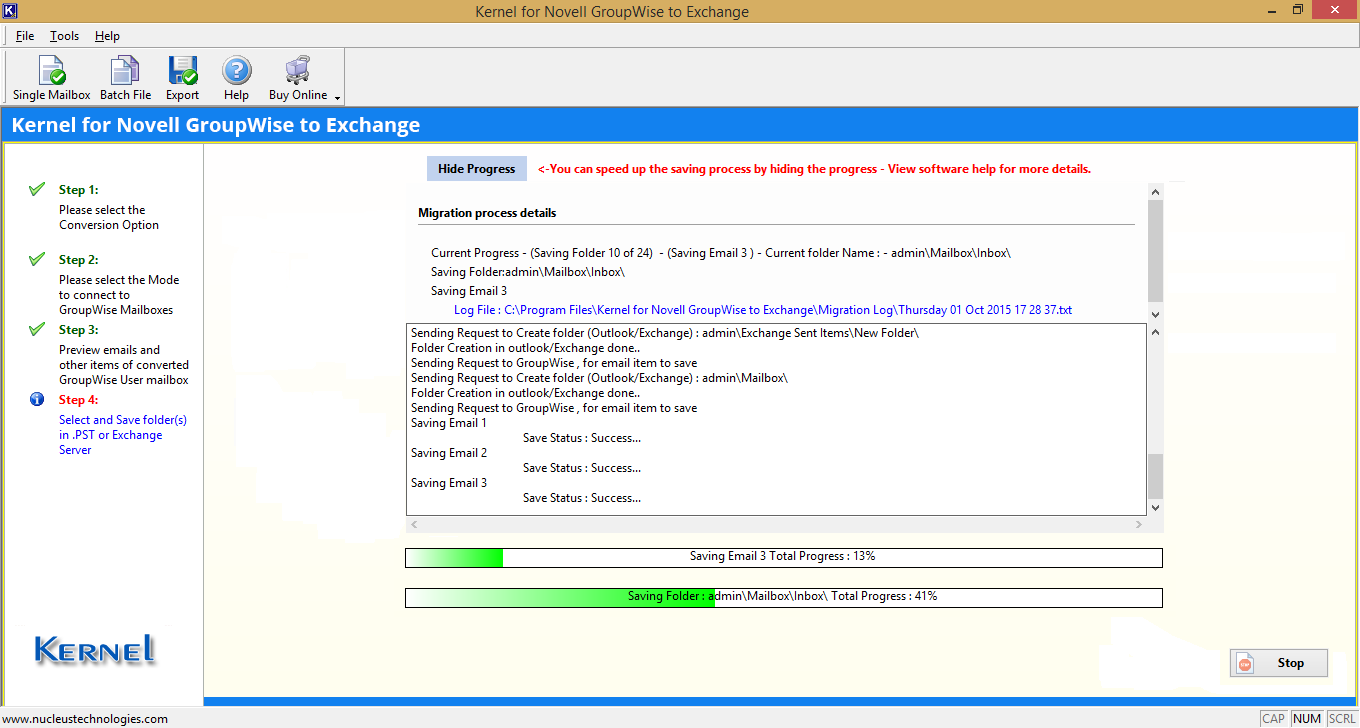Open the Help toolbar icon
Screen dimensions: 1360x728
click(236, 78)
